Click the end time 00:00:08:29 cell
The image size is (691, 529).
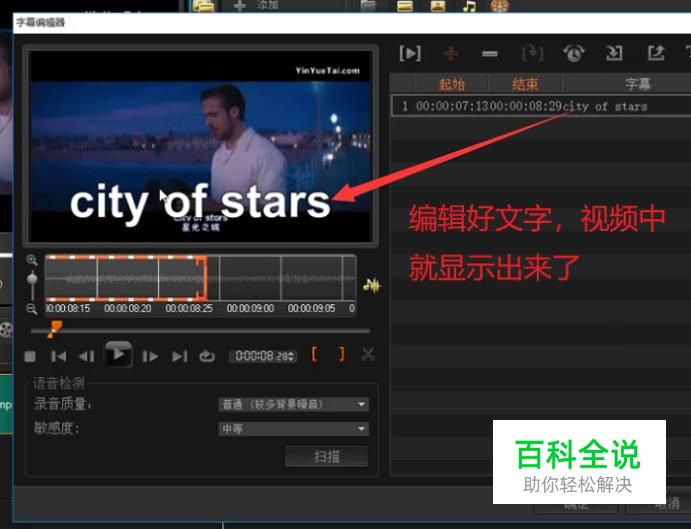pos(526,106)
